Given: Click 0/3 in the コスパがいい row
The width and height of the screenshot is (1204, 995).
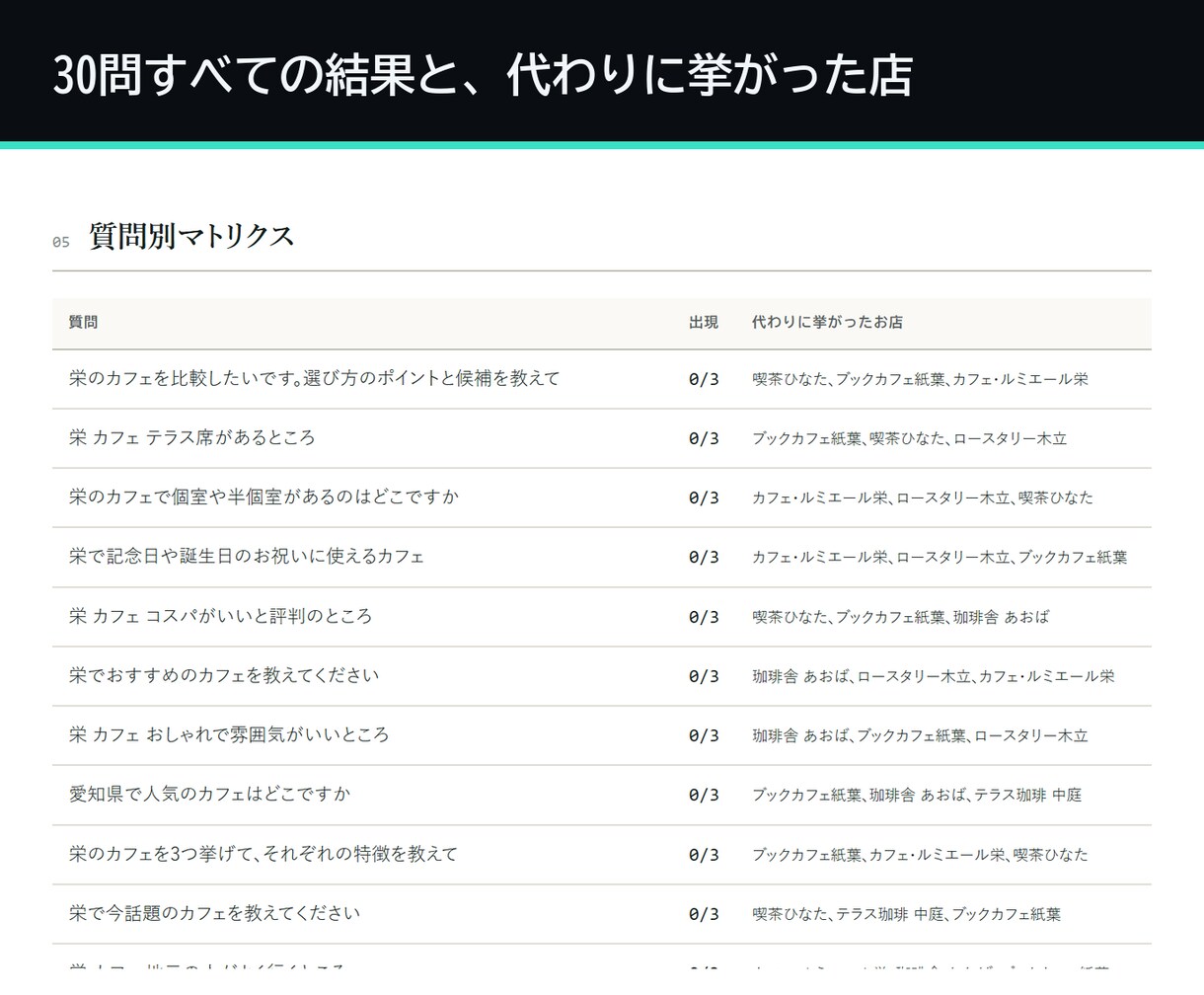Looking at the screenshot, I should [x=704, y=617].
